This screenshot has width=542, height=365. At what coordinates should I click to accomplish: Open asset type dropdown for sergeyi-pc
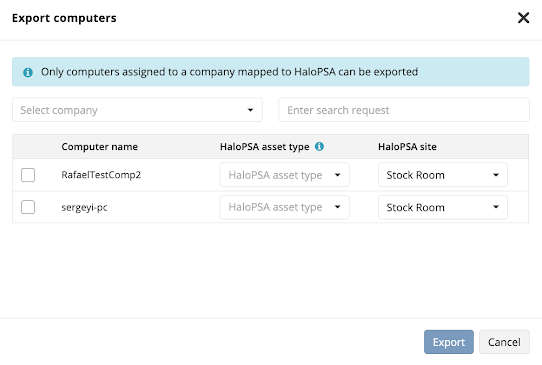[284, 207]
